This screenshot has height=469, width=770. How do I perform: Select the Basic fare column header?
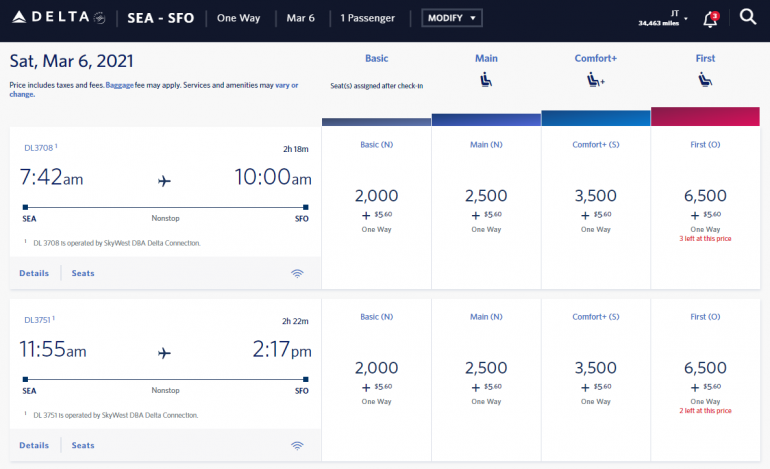click(376, 58)
